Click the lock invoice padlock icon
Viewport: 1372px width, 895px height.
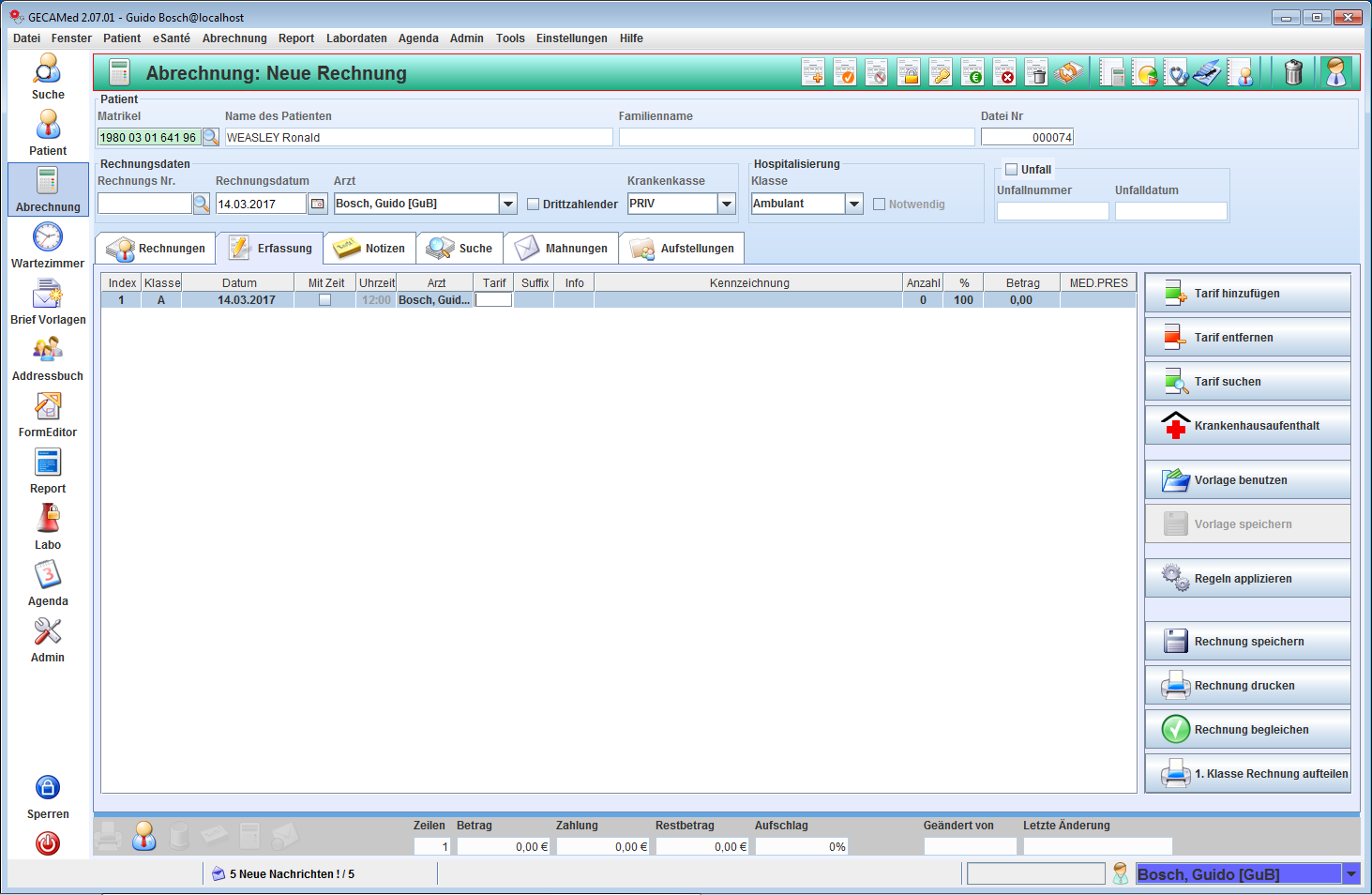[x=909, y=72]
